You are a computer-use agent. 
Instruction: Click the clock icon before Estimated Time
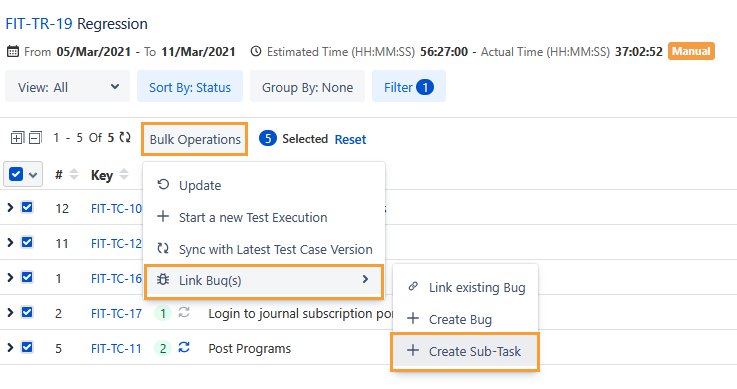(x=256, y=51)
